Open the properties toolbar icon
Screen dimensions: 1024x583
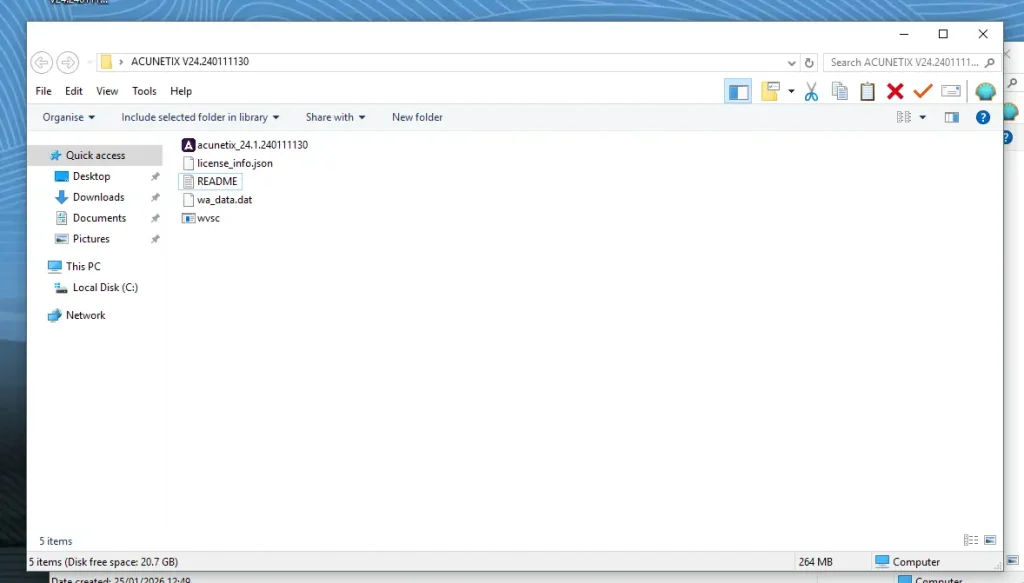(950, 90)
